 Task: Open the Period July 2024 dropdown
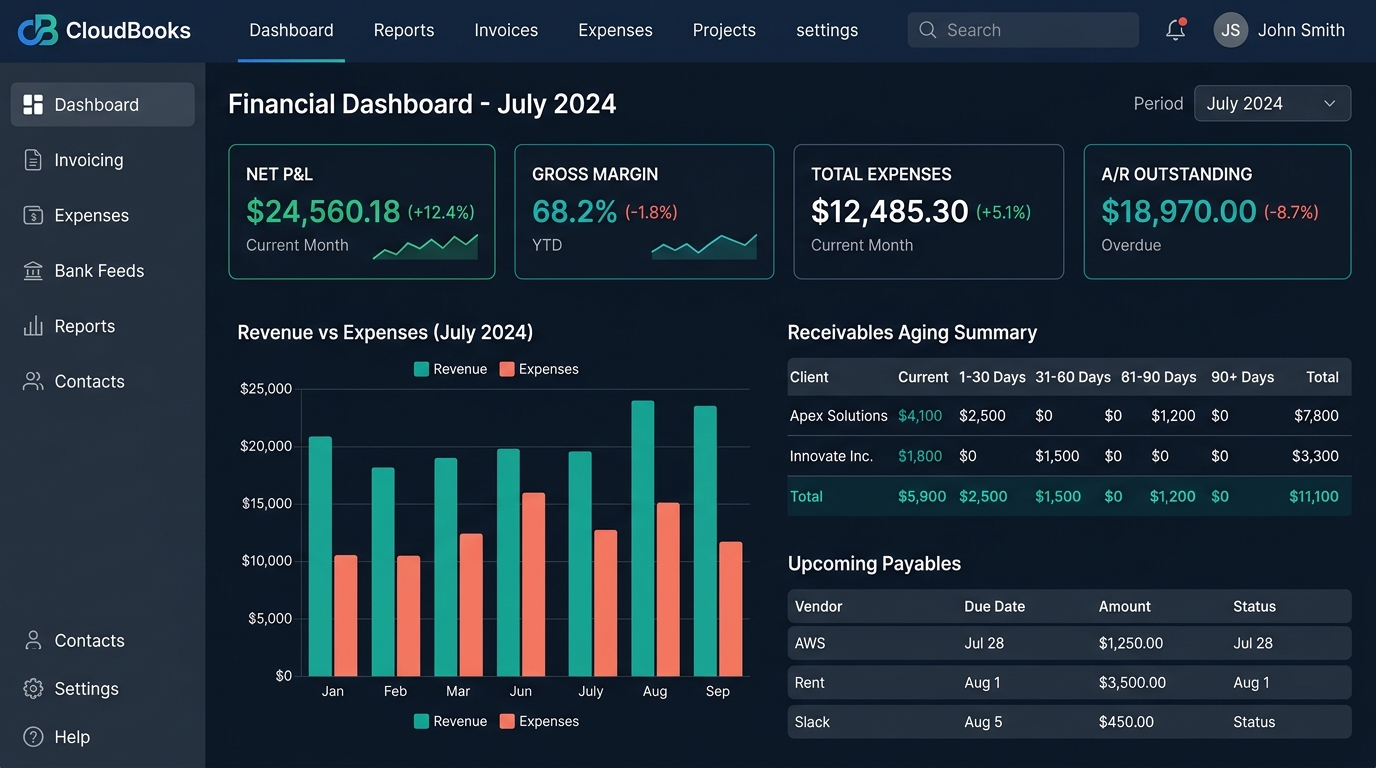coord(1272,104)
